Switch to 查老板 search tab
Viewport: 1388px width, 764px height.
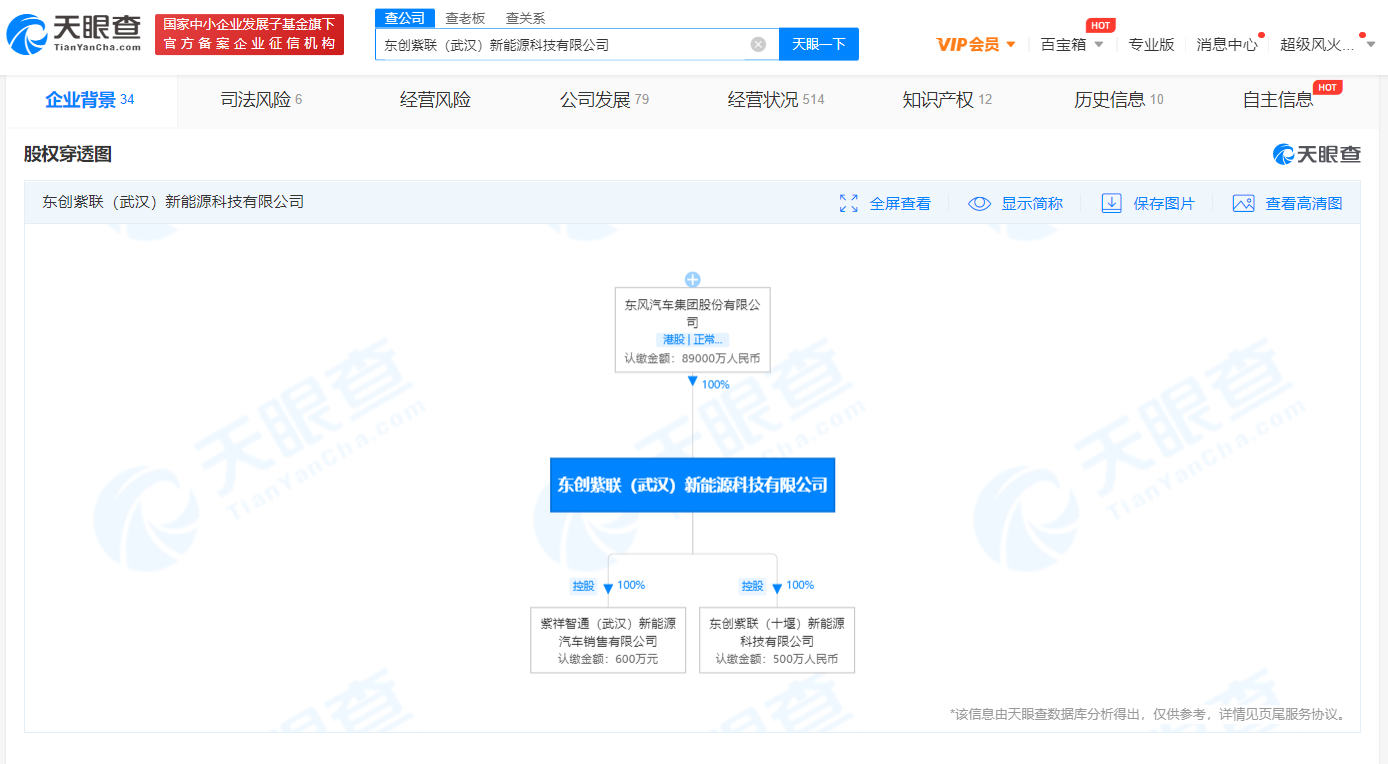465,18
